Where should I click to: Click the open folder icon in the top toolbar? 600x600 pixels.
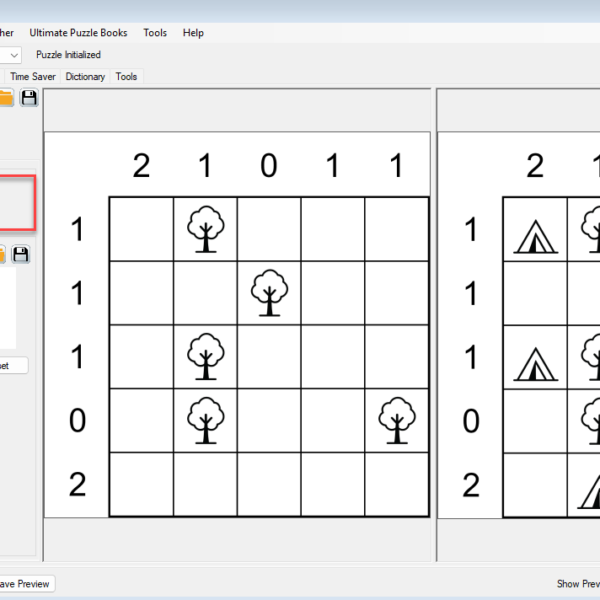(5, 97)
